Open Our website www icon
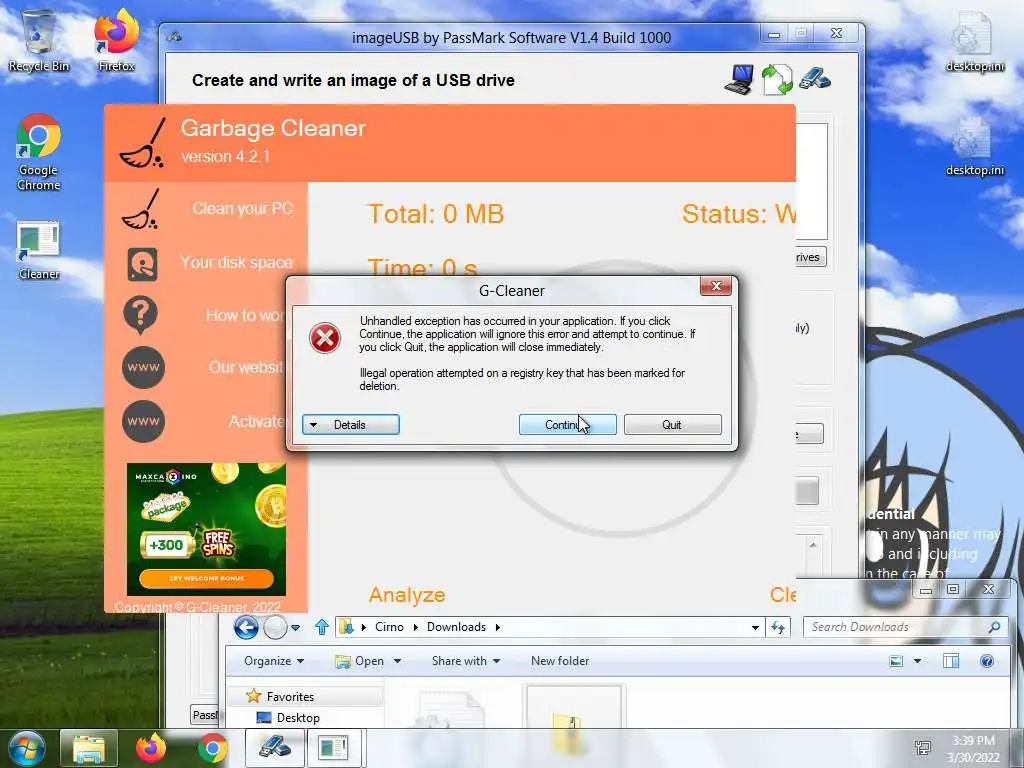The width and height of the screenshot is (1024, 768). pyautogui.click(x=143, y=368)
